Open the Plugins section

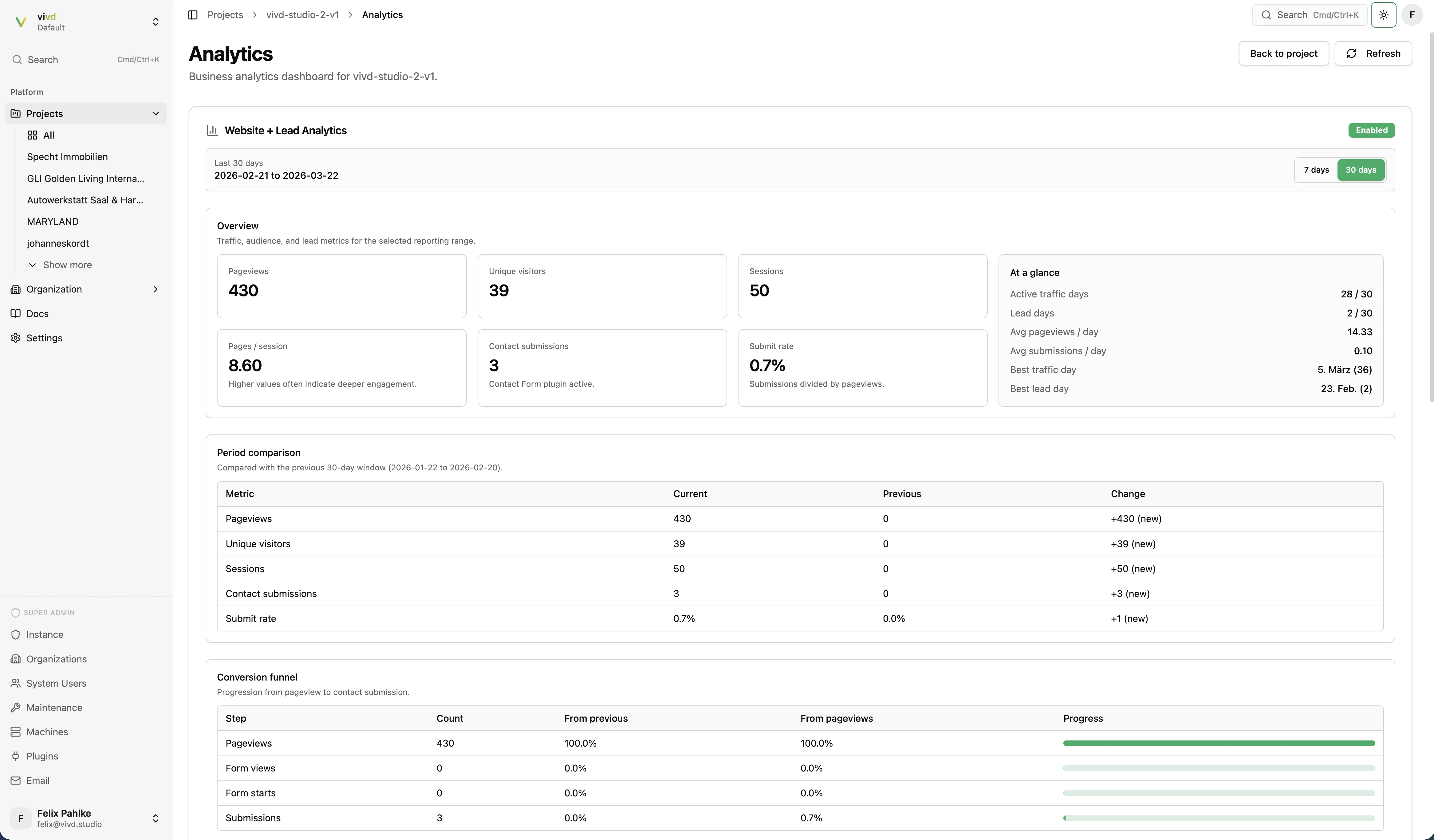click(42, 756)
